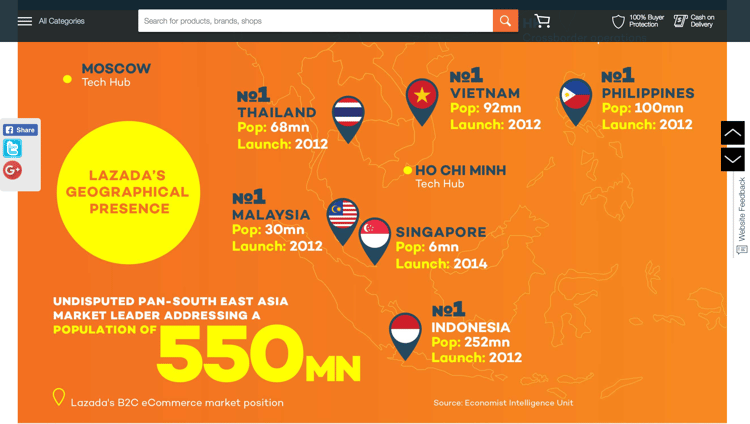Click the 'Pop: 252mn' text
The image size is (750, 424).
coord(471,342)
